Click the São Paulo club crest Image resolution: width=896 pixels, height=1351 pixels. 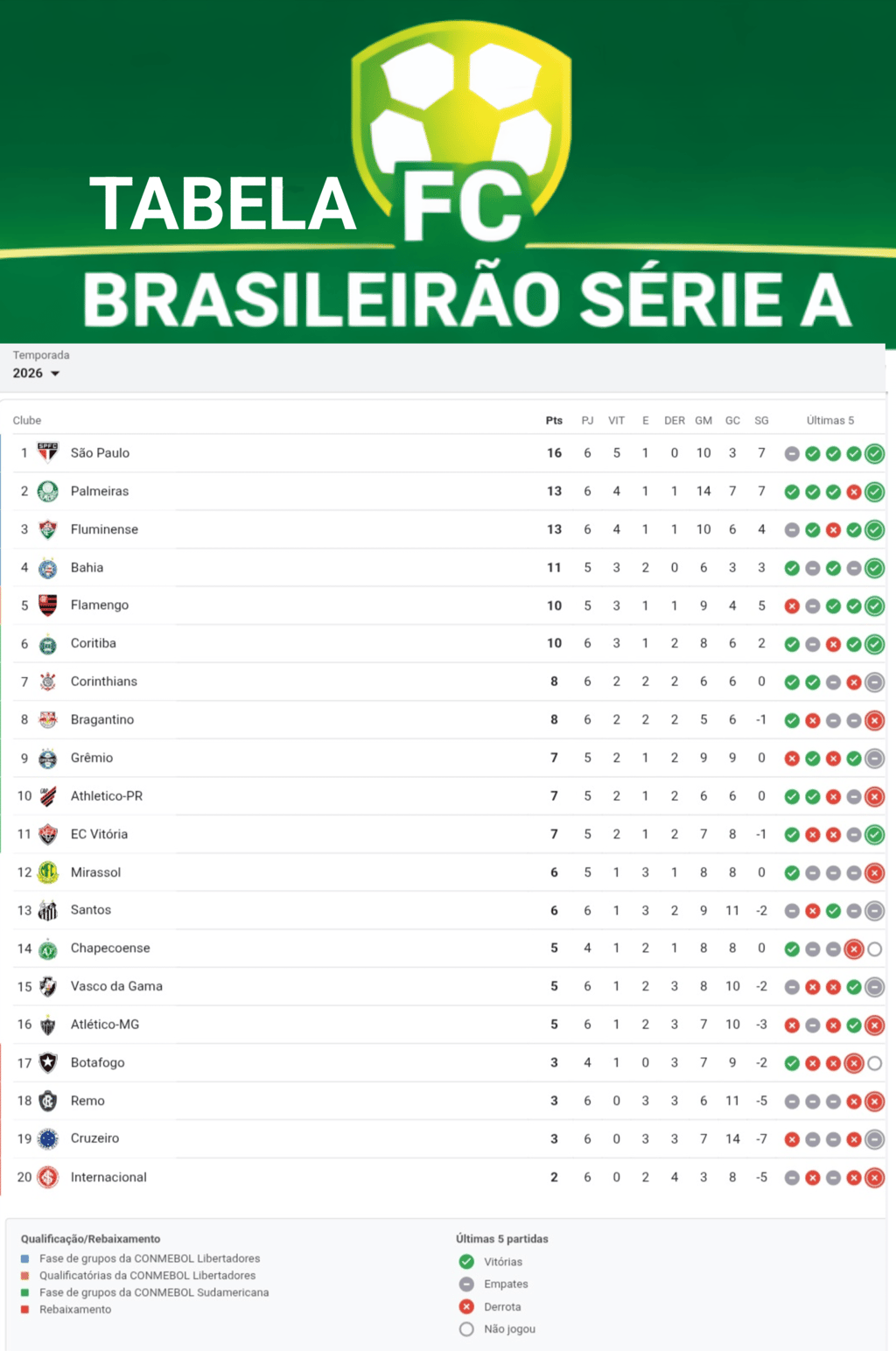[x=48, y=452]
